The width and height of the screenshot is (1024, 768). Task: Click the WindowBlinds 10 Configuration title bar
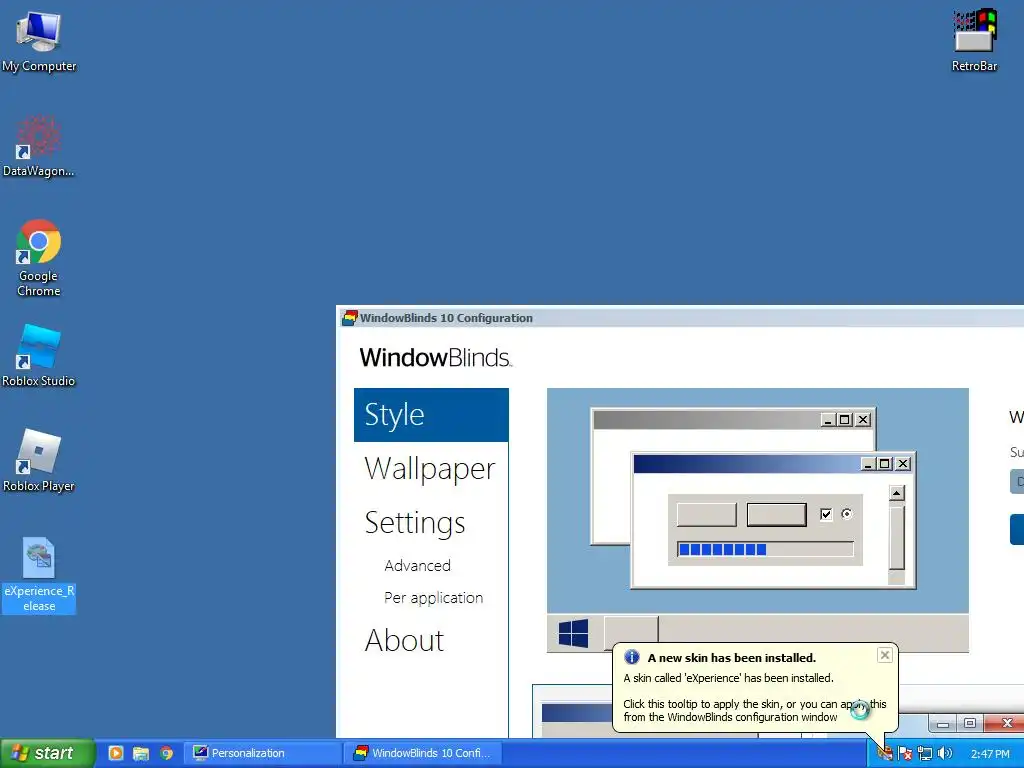(680, 318)
